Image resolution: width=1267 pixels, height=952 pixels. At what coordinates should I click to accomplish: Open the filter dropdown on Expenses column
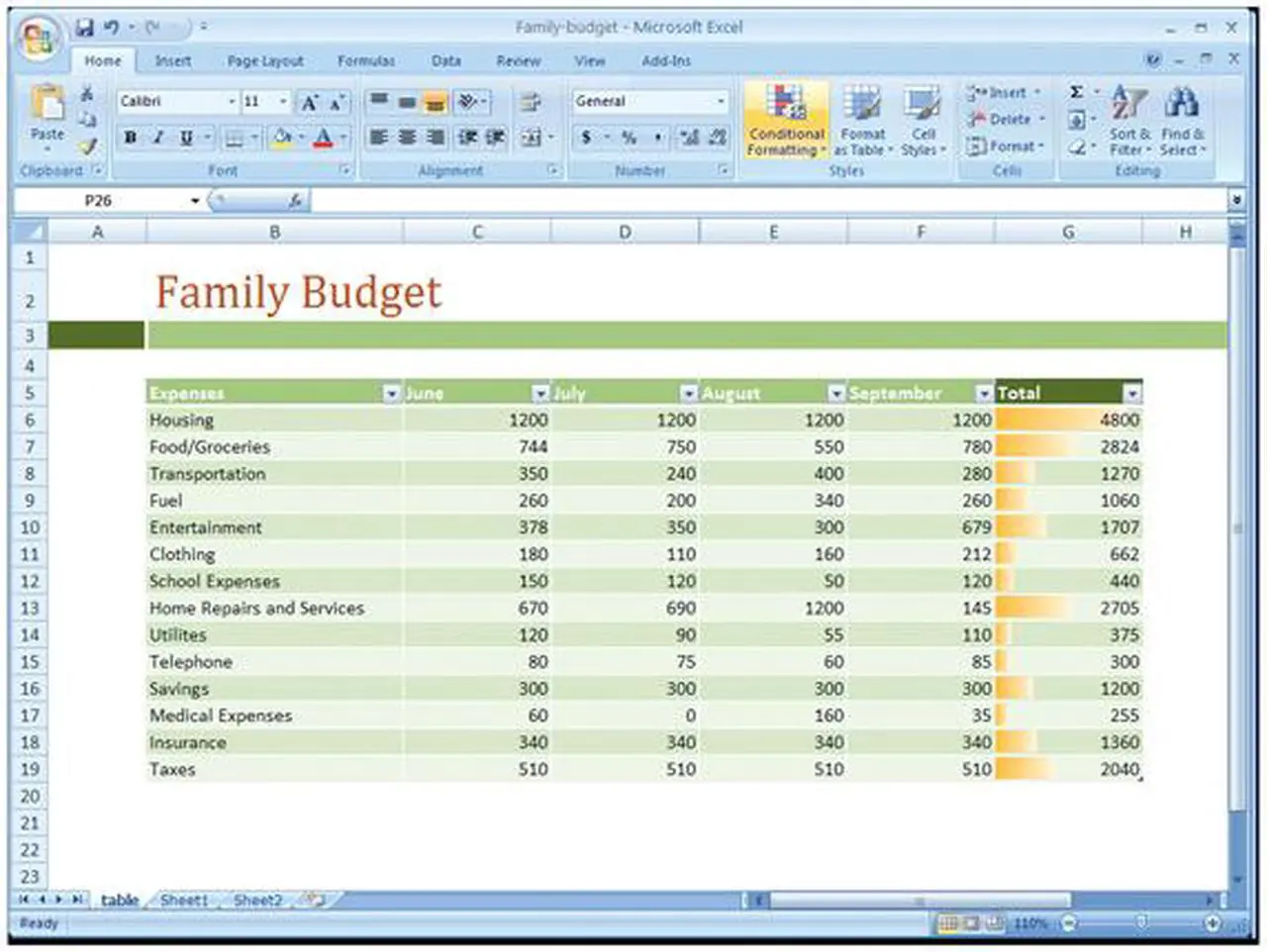391,393
